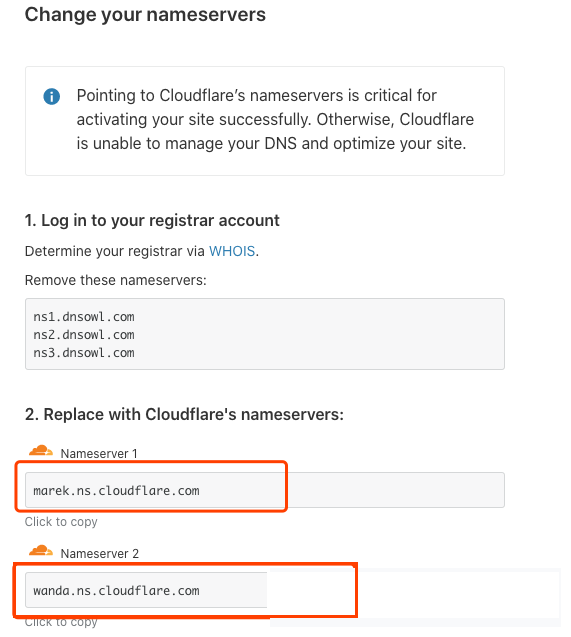Click the 'Determine your registrar via' text

click(115, 251)
